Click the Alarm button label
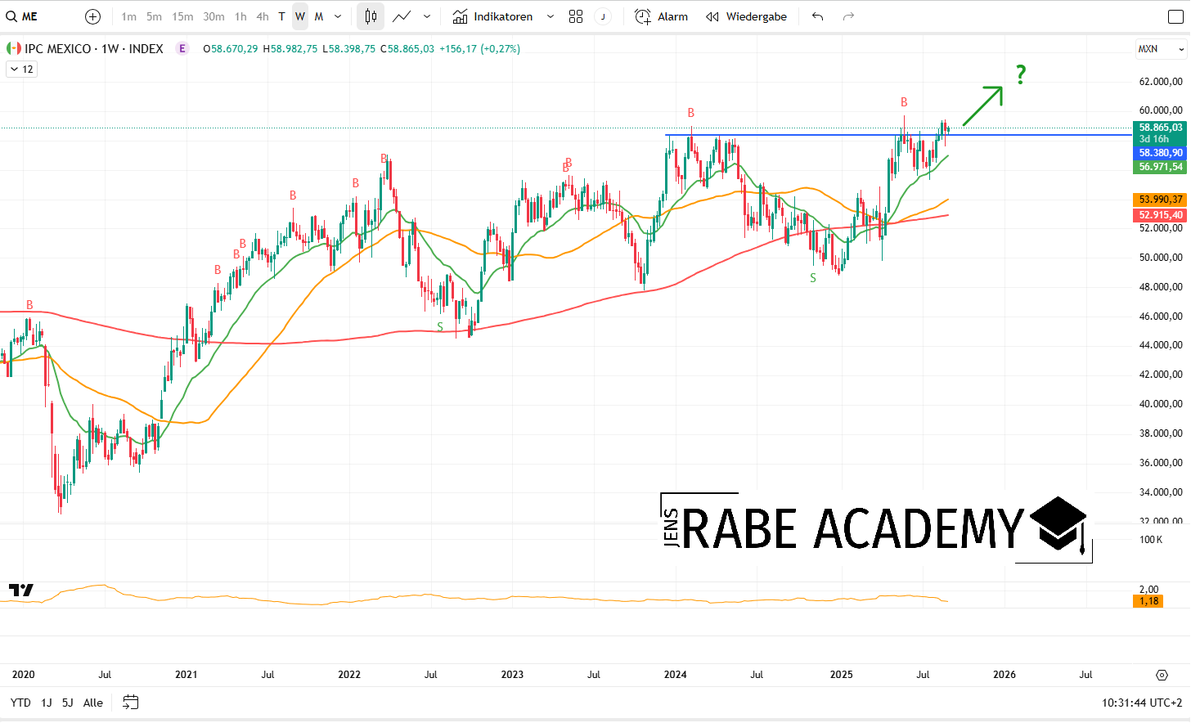 (673, 16)
